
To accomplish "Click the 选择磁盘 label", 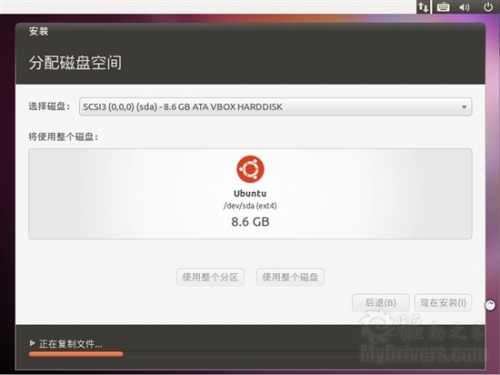I will 49,106.
